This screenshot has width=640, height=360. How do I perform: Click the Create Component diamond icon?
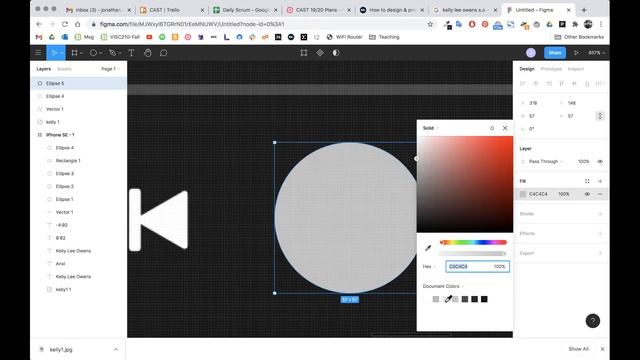(x=320, y=53)
